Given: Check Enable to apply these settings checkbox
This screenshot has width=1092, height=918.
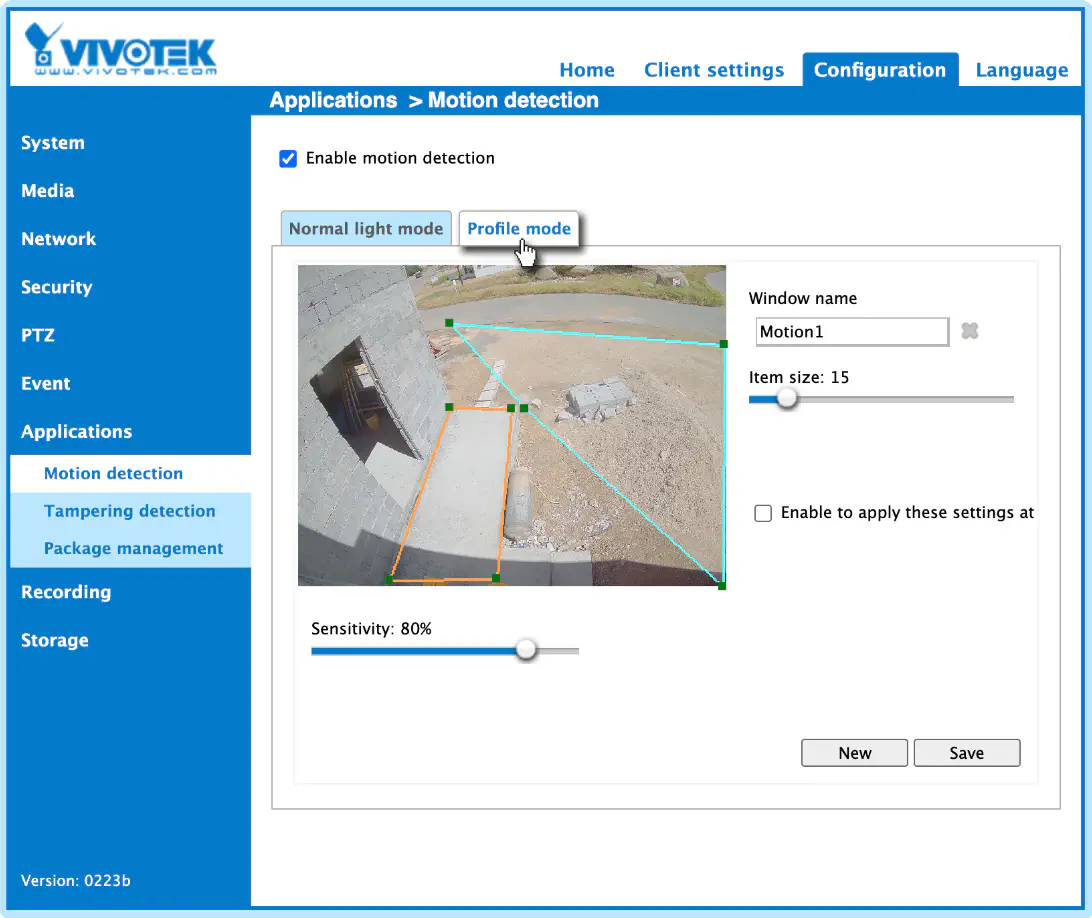Looking at the screenshot, I should click(763, 513).
